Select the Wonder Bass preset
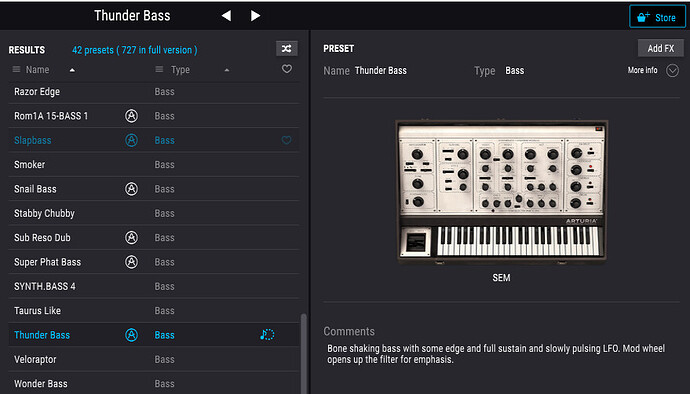Screen dimensions: 690x394 pyautogui.click(x=154, y=383)
